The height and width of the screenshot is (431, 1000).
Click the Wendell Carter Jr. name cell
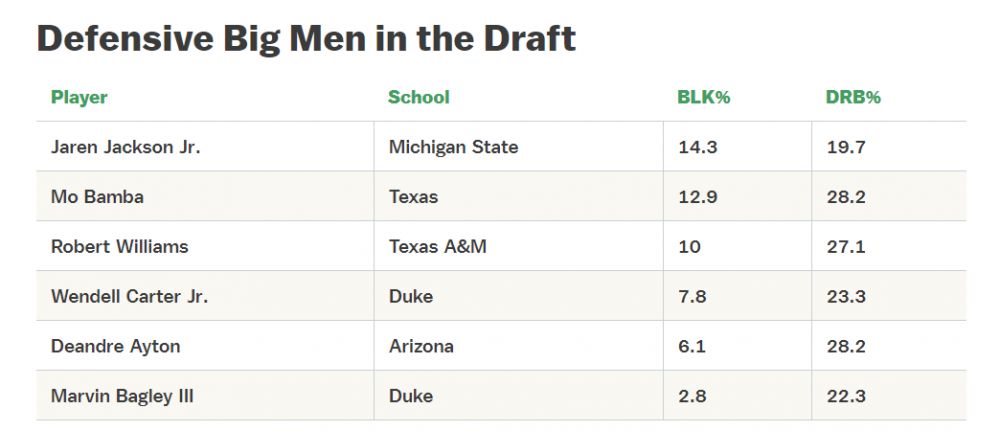tap(129, 296)
